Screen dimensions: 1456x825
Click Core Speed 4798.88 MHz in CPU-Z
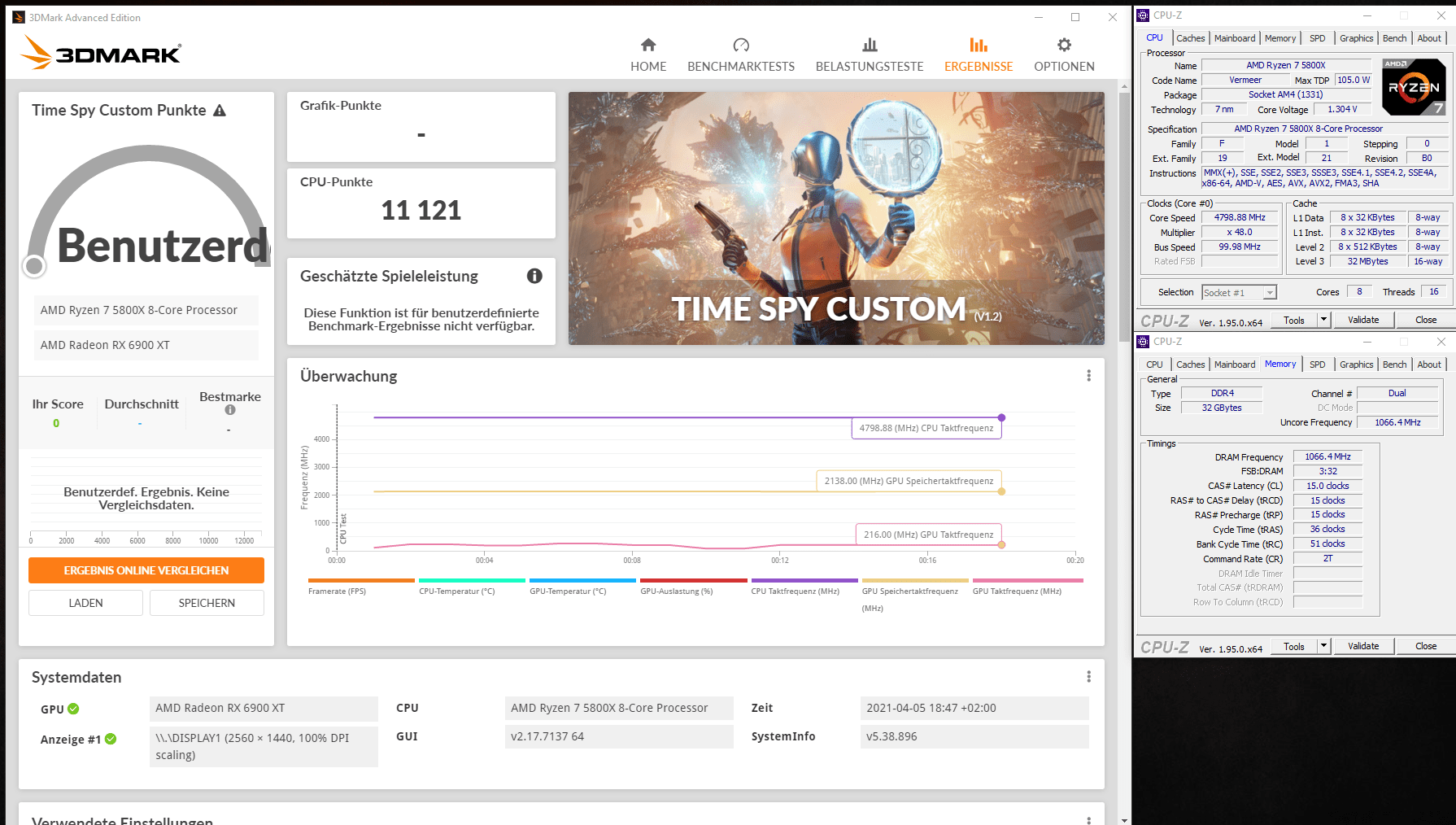click(1240, 218)
